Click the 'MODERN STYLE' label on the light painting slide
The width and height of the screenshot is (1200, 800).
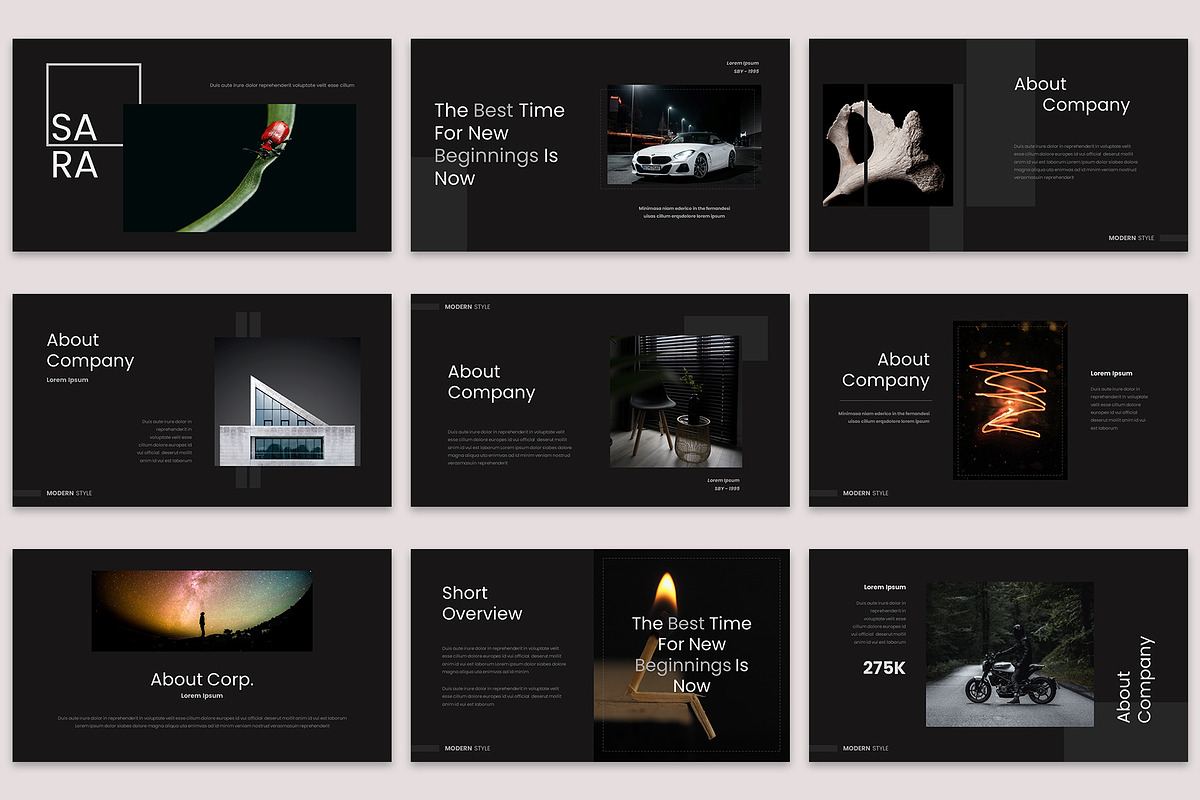(x=866, y=493)
